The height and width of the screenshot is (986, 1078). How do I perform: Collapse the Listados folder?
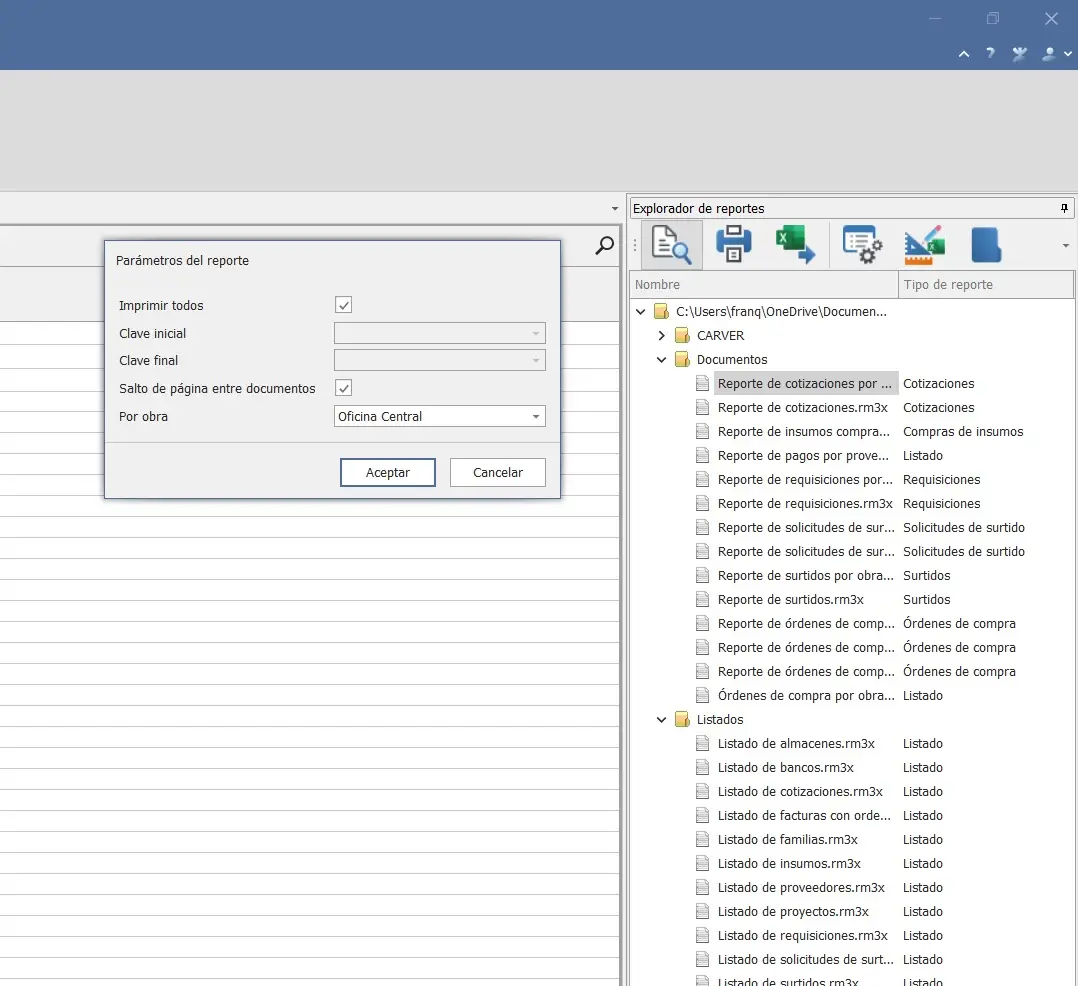tap(661, 719)
